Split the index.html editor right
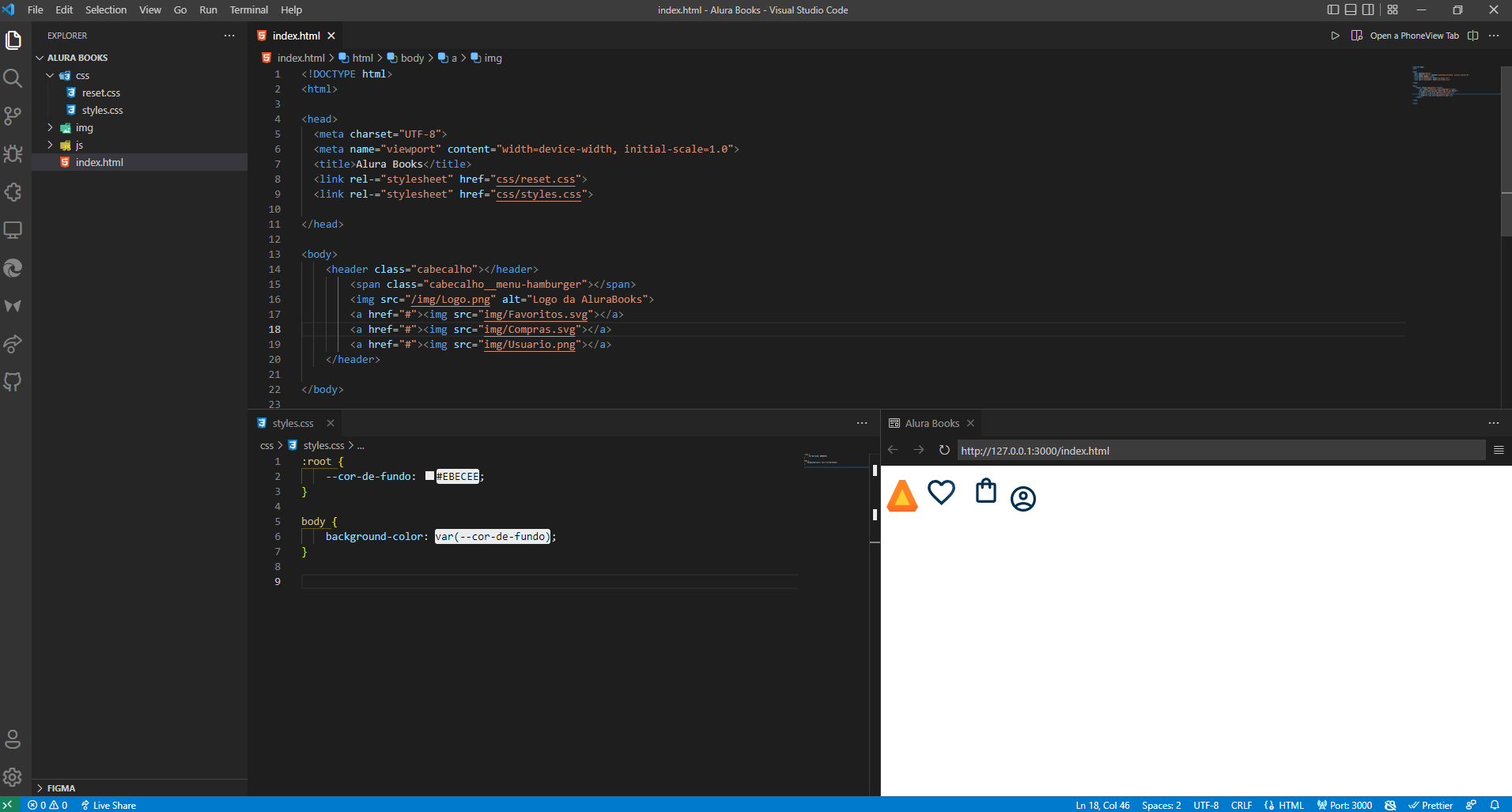This screenshot has height=812, width=1512. [1472, 36]
